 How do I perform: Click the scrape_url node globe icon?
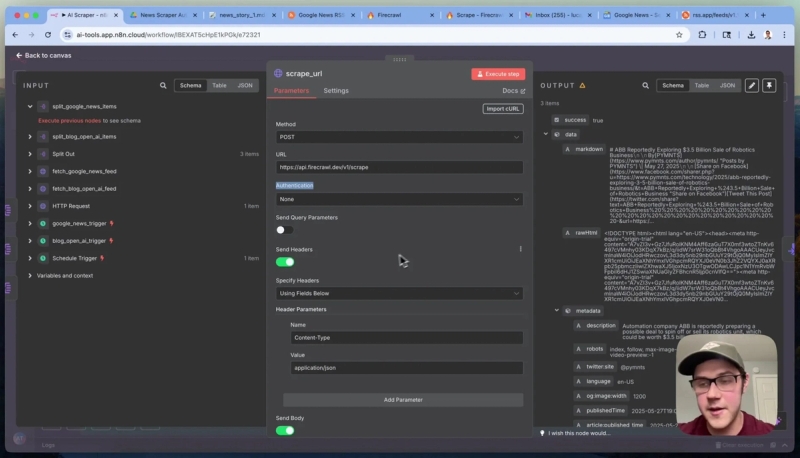click(278, 73)
